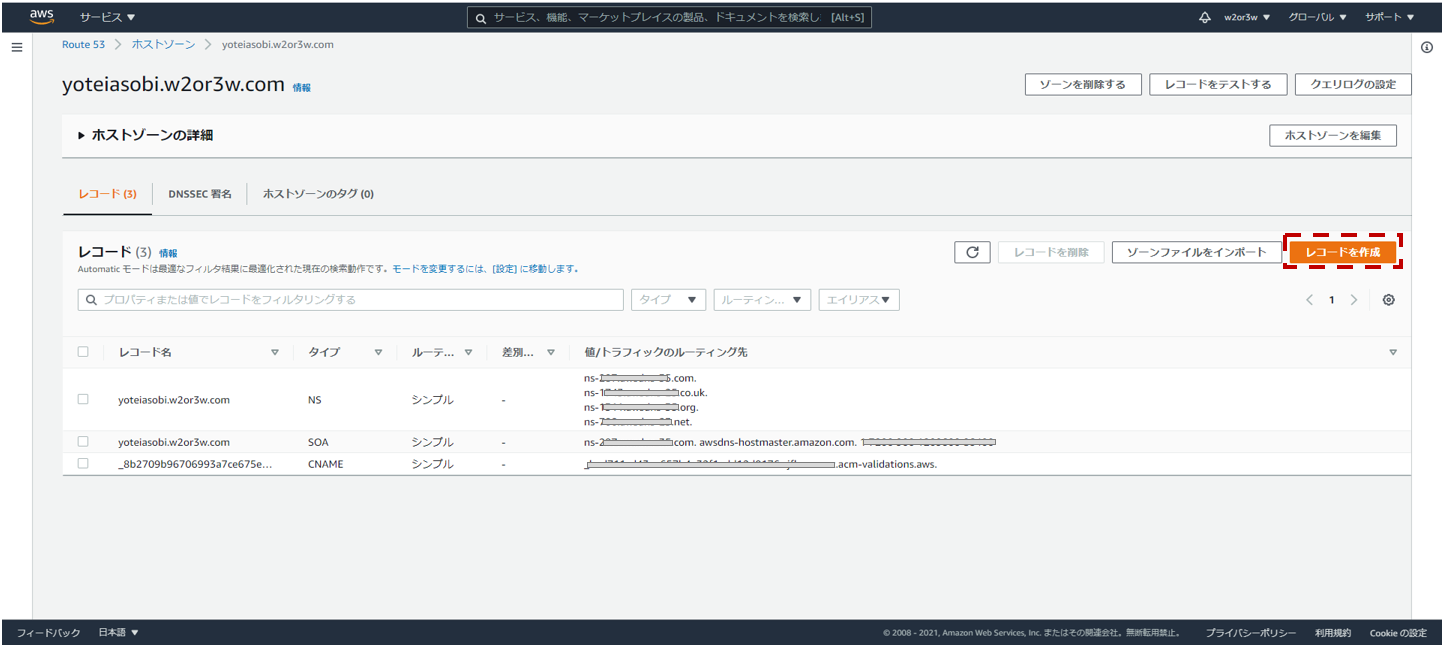Viewport: 1445px width, 647px height.
Task: Click ホストゾーン breadcrumb link
Action: point(164,45)
